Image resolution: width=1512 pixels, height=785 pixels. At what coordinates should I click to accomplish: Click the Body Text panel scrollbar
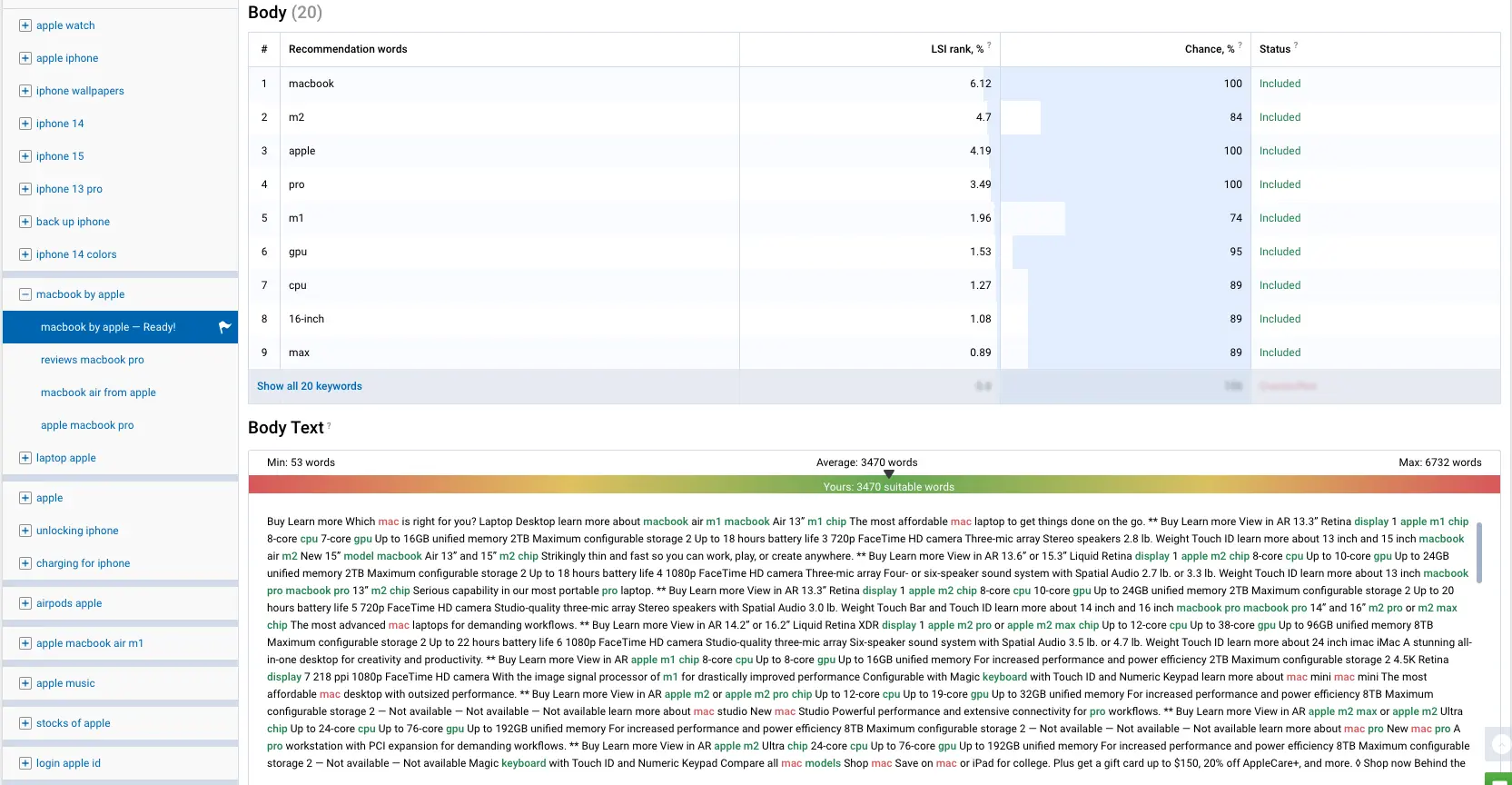pyautogui.click(x=1479, y=552)
